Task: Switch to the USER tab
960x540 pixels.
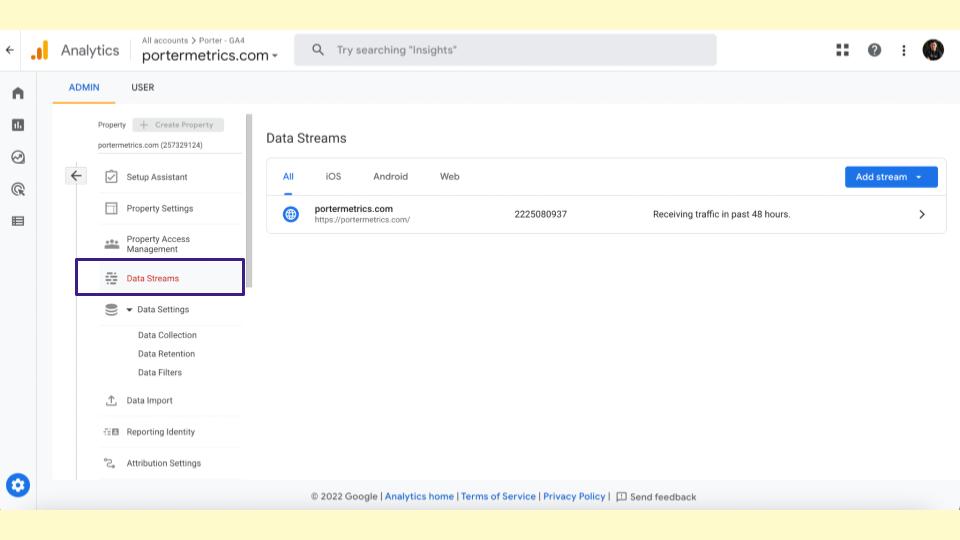Action: pos(143,88)
